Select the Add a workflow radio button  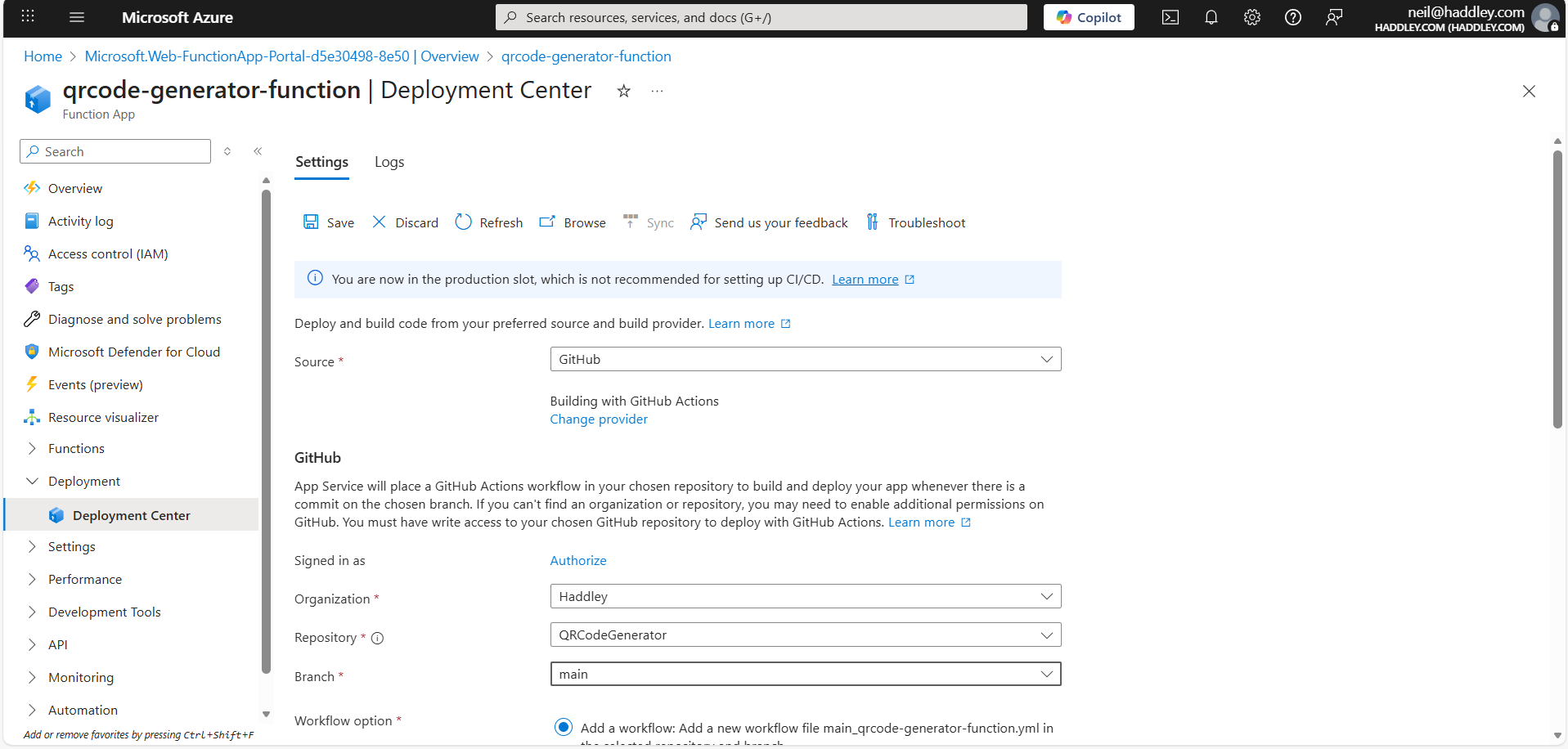pyautogui.click(x=563, y=727)
